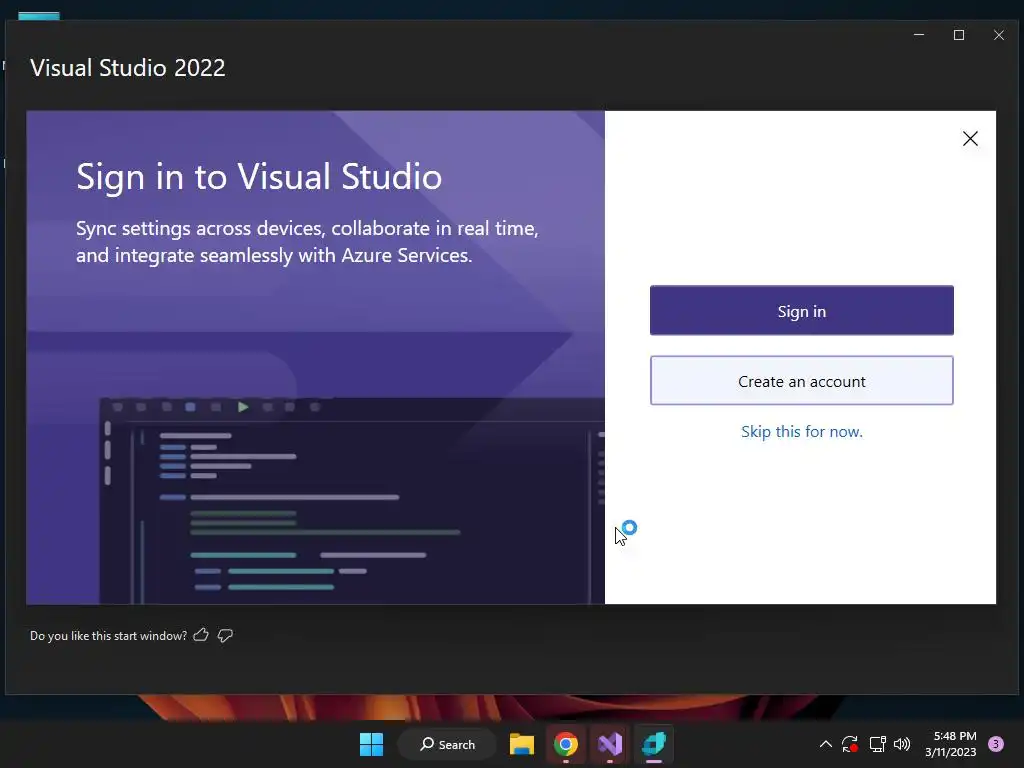1024x768 pixels.
Task: Open the taskbar Search box
Action: 448,744
